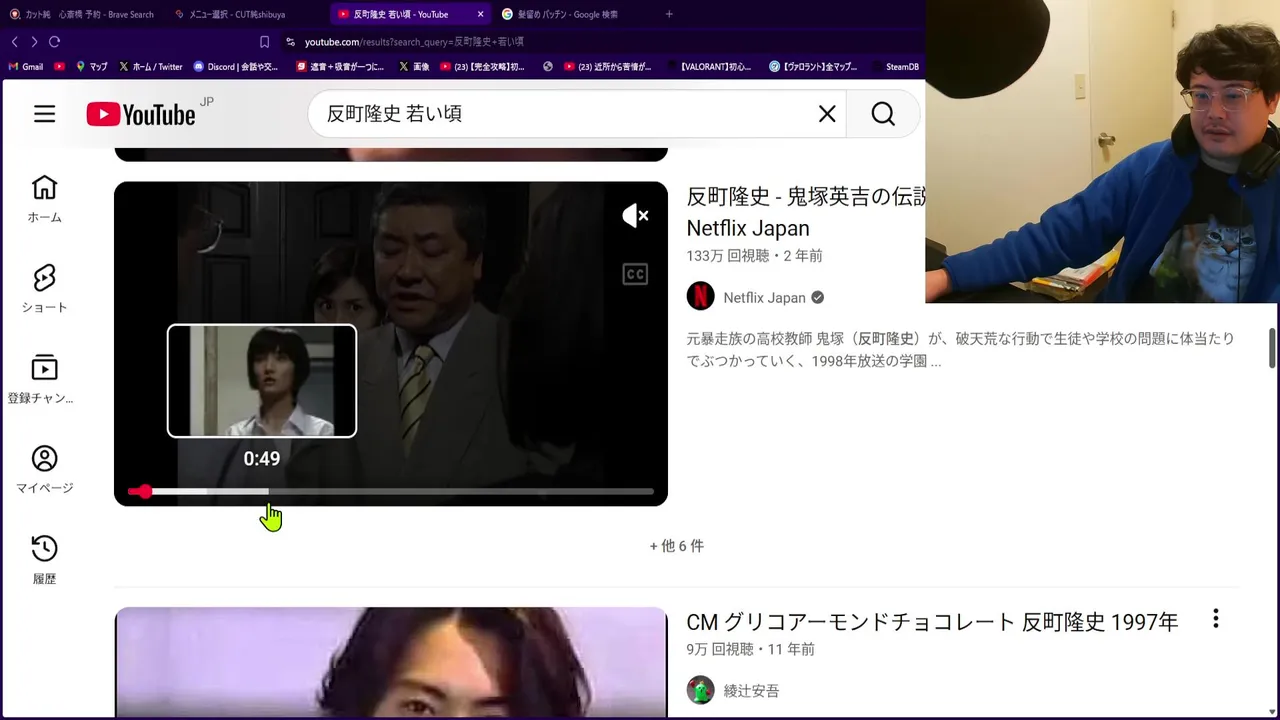Open the 近所から苦情が bookmark
The height and width of the screenshot is (720, 1280).
(609, 67)
